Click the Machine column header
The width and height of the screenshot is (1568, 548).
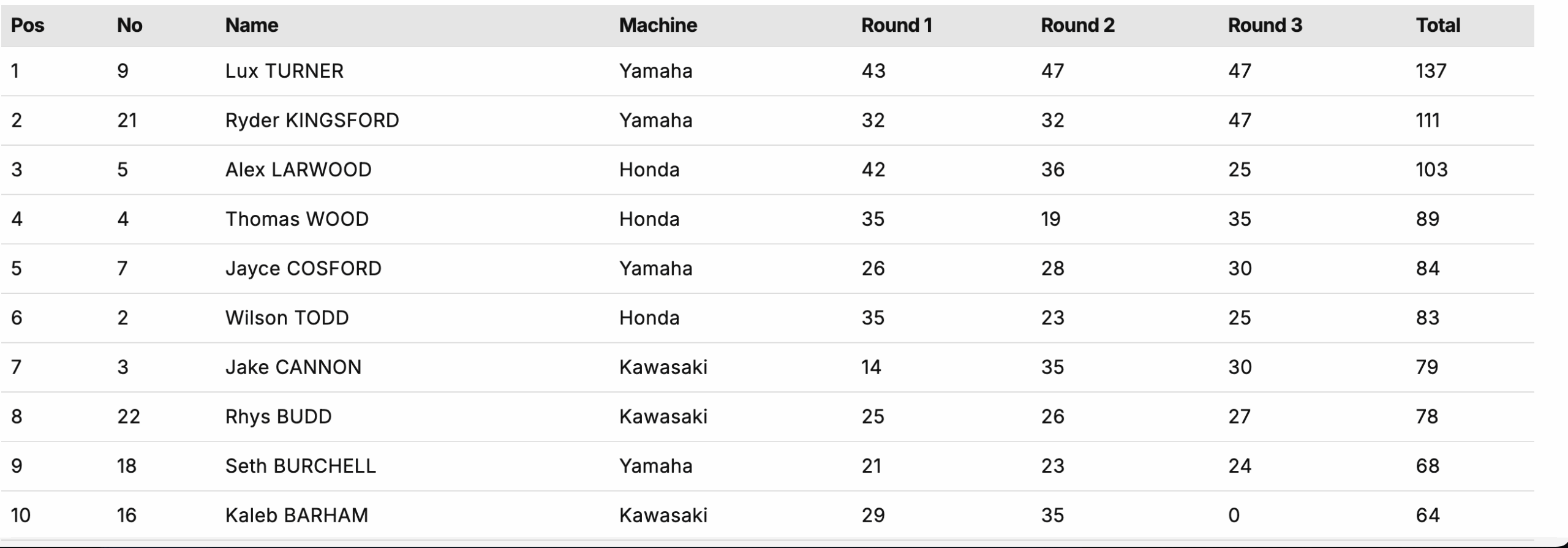tap(658, 25)
